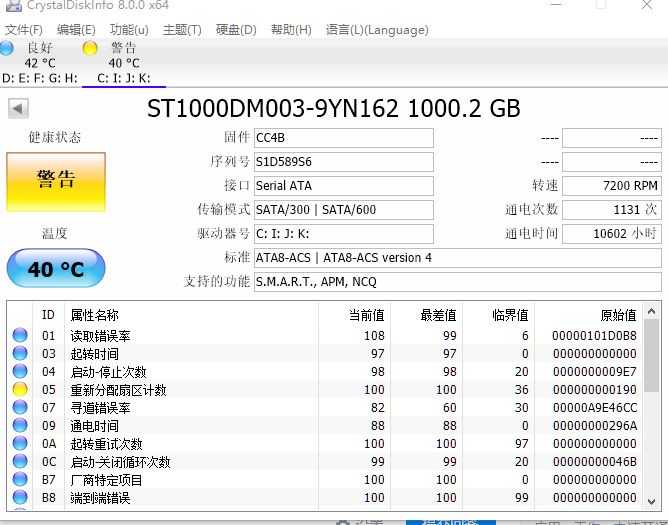Click the blue status dot for row 09 通电时间
Viewport: 668px width, 525px height.
[20, 425]
